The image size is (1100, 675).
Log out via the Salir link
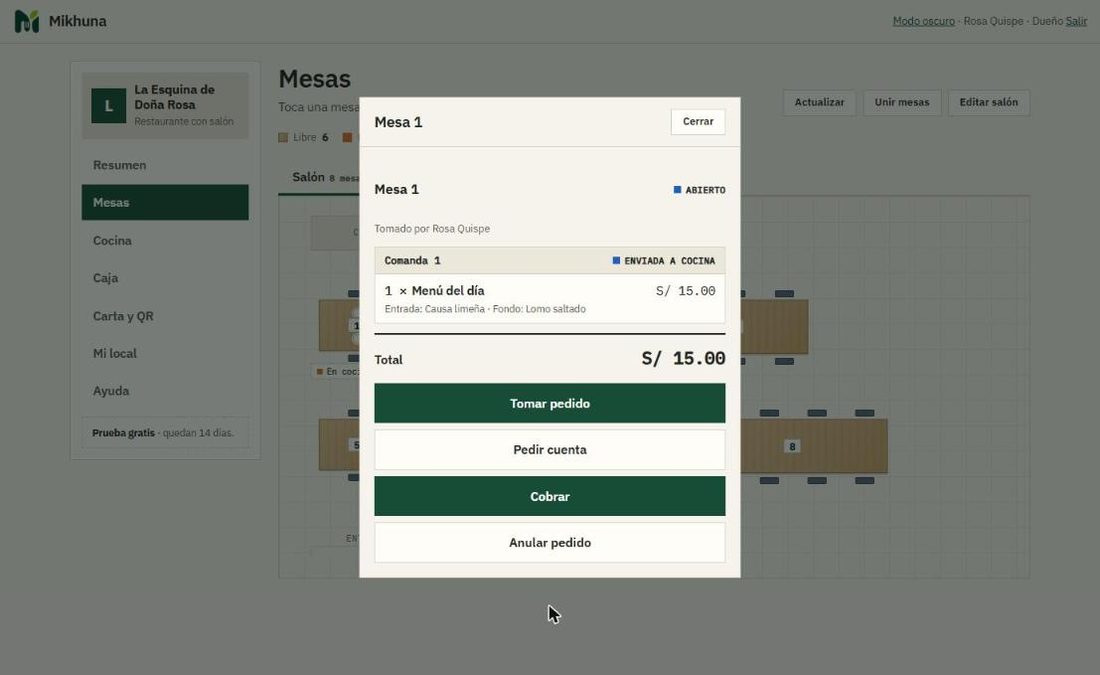tap(1076, 21)
